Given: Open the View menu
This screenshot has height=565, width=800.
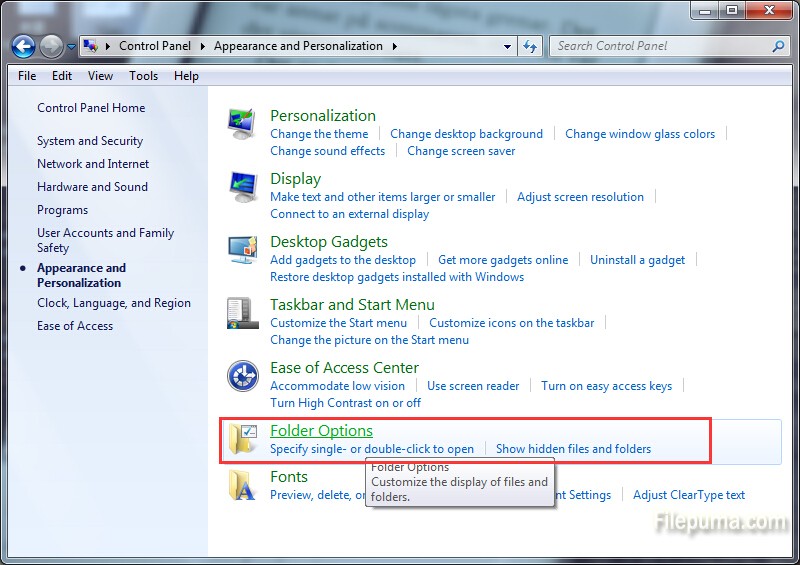Looking at the screenshot, I should coord(100,76).
